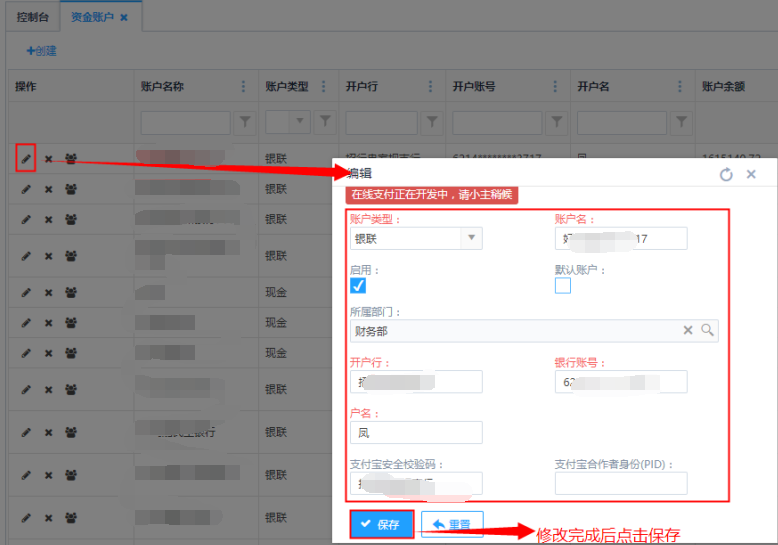Image resolution: width=778 pixels, height=545 pixels.
Task: Click the pencil edit icon in first row
Action: click(26, 158)
